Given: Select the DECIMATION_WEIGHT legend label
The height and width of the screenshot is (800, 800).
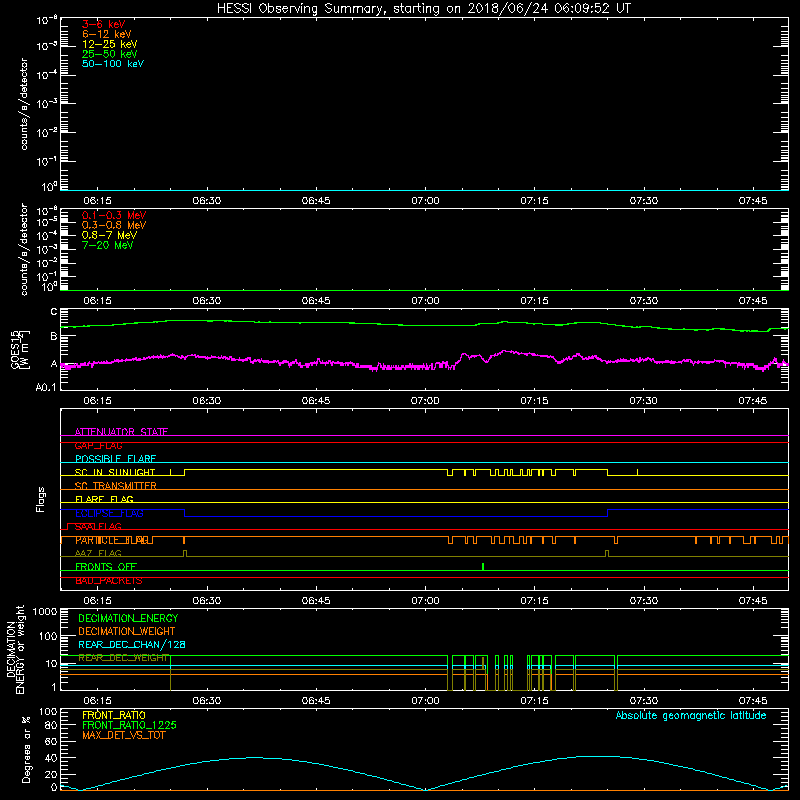Looking at the screenshot, I should pos(127,631).
